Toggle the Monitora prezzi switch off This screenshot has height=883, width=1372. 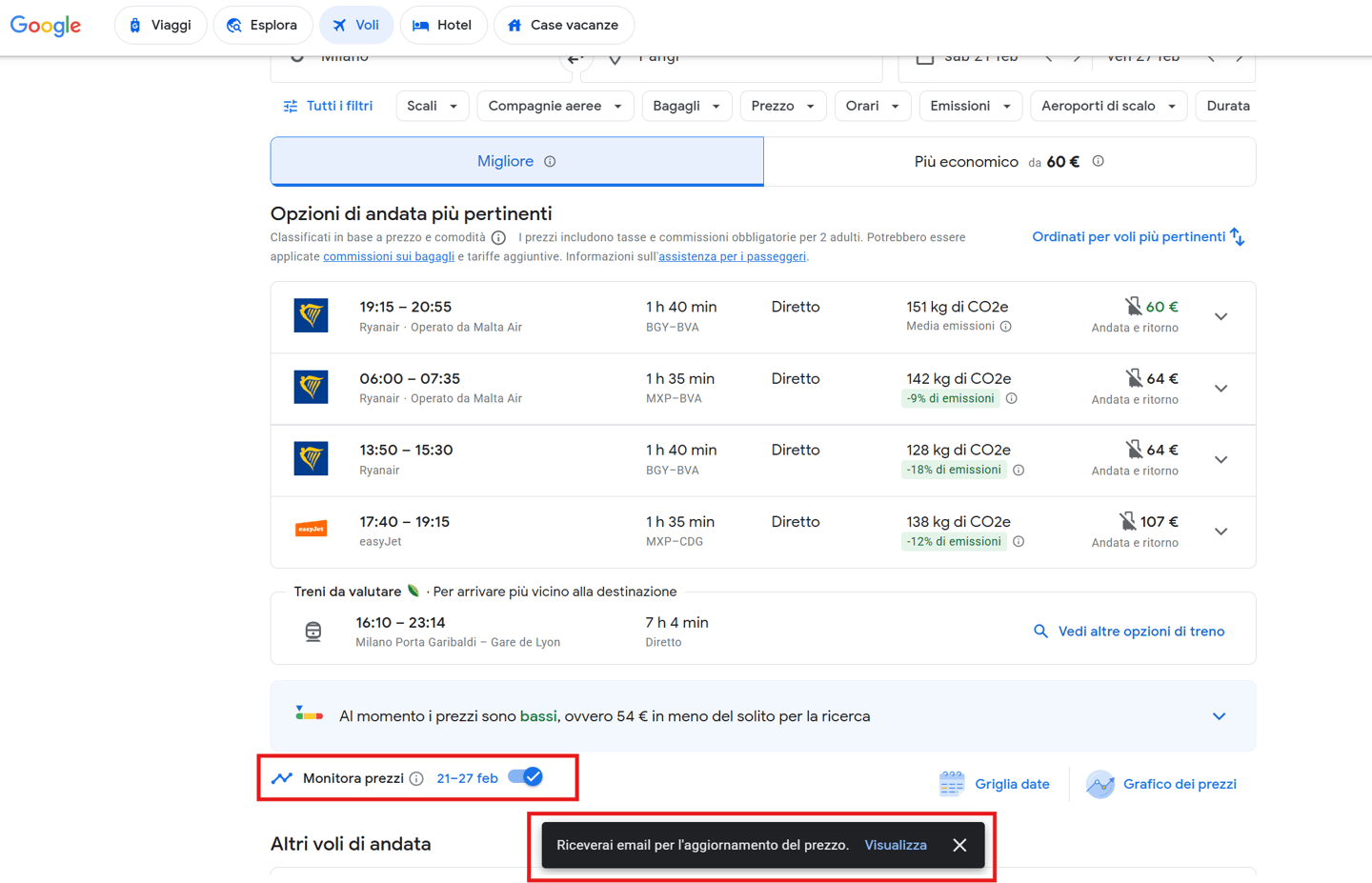tap(525, 777)
